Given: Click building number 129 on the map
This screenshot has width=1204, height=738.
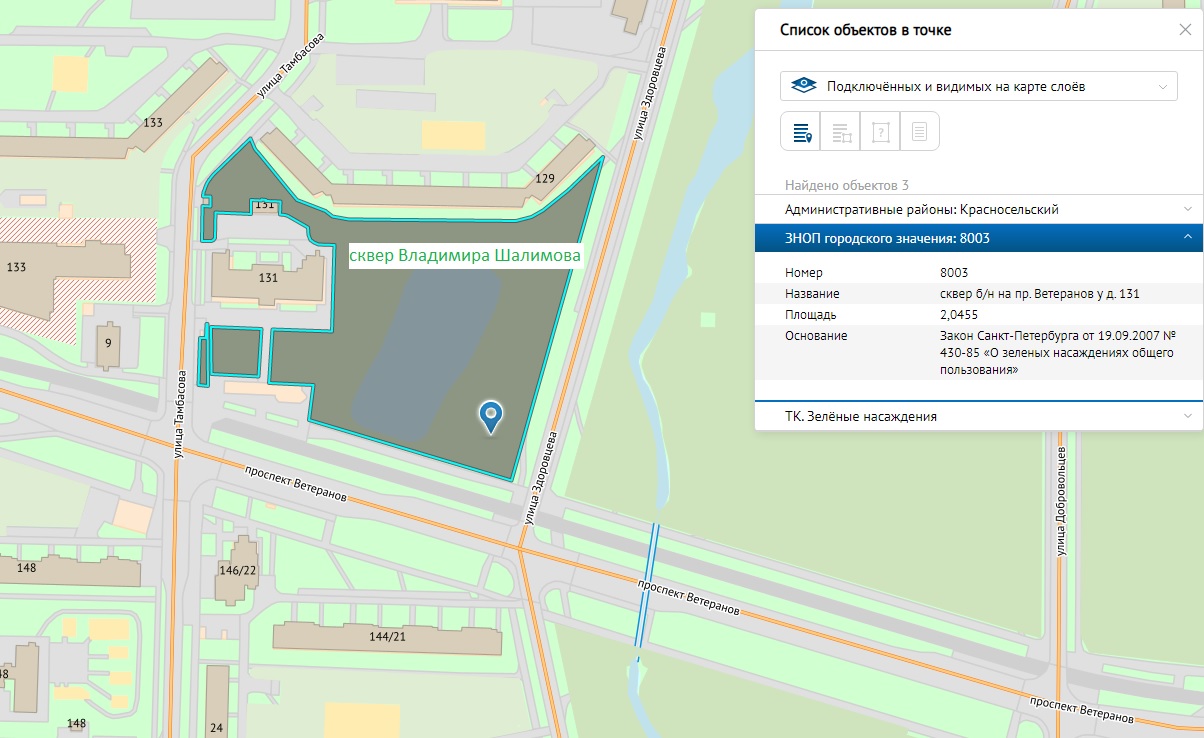Looking at the screenshot, I should pyautogui.click(x=545, y=178).
